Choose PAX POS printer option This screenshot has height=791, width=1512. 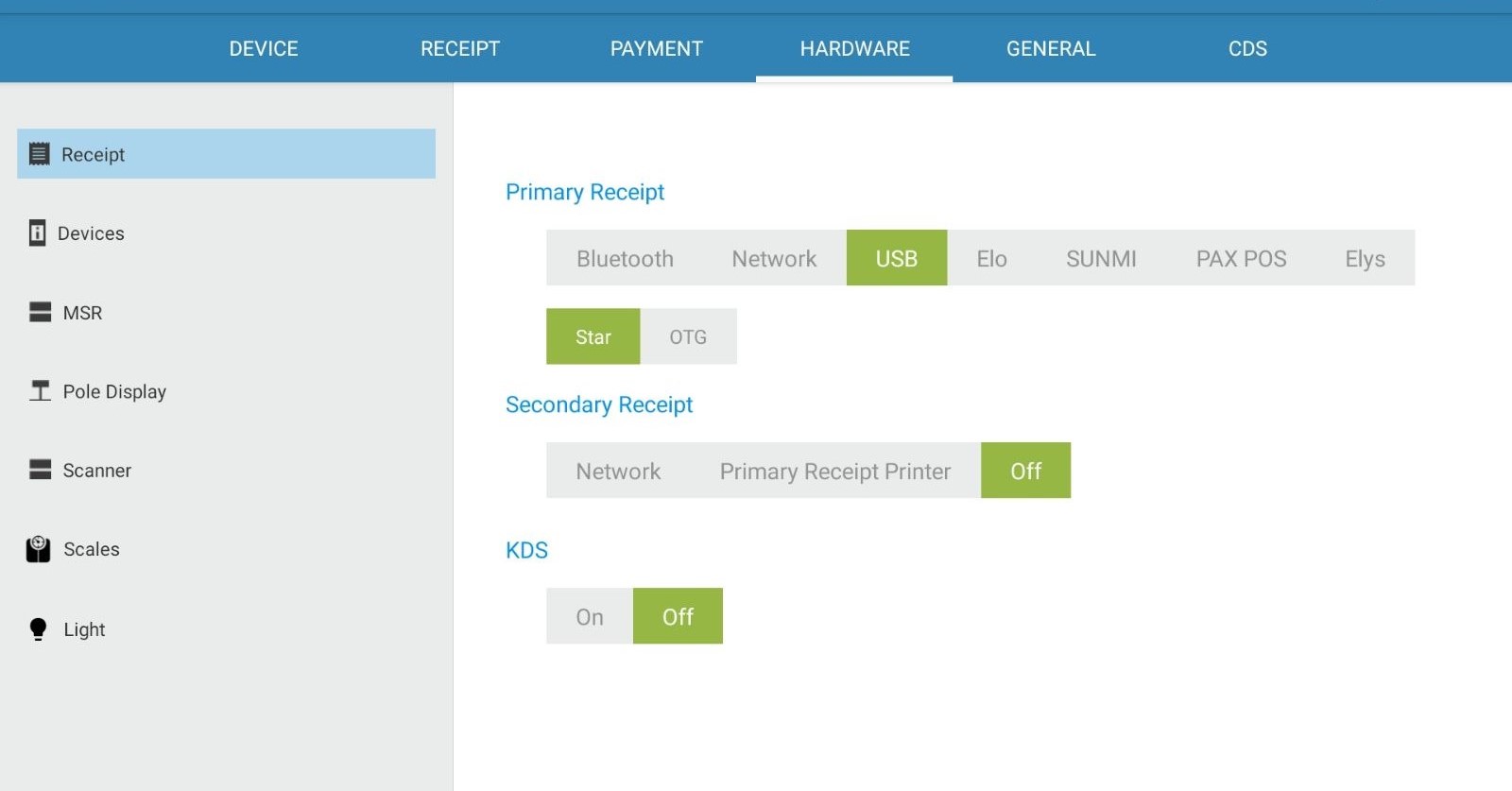click(1241, 258)
